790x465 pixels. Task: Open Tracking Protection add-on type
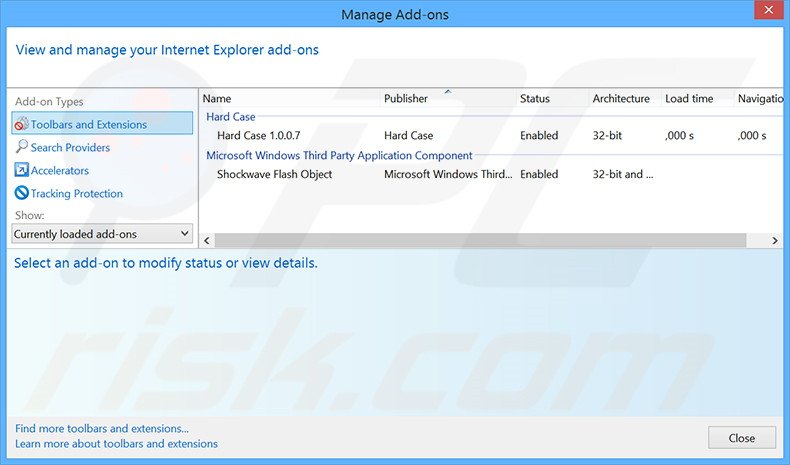click(77, 194)
